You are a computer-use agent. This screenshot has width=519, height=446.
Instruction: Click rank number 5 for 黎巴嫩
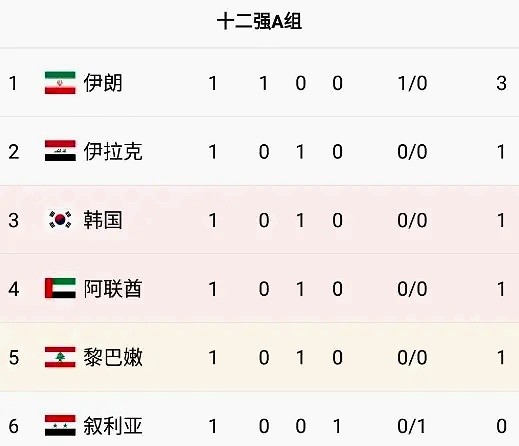click(13, 358)
